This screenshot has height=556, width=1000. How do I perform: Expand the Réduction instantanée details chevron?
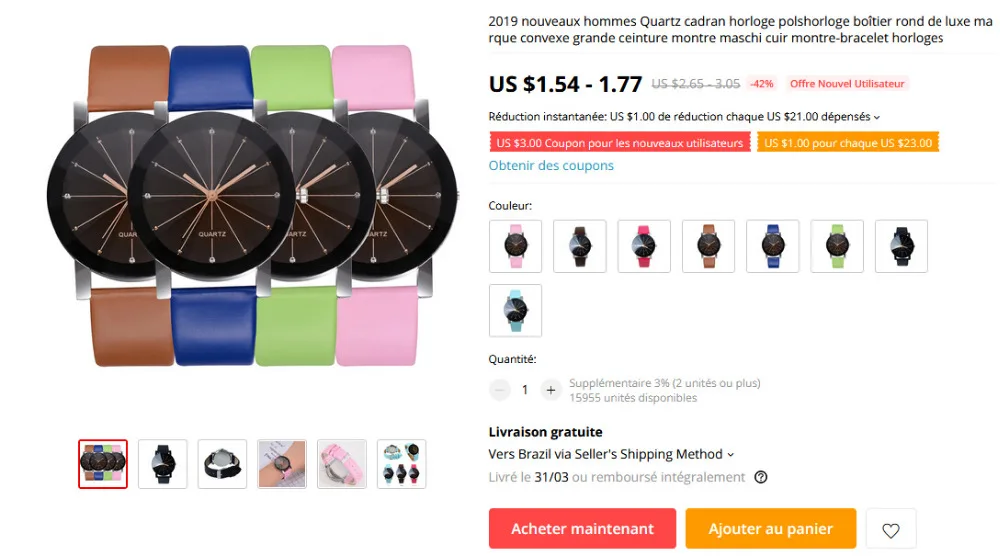[x=877, y=117]
